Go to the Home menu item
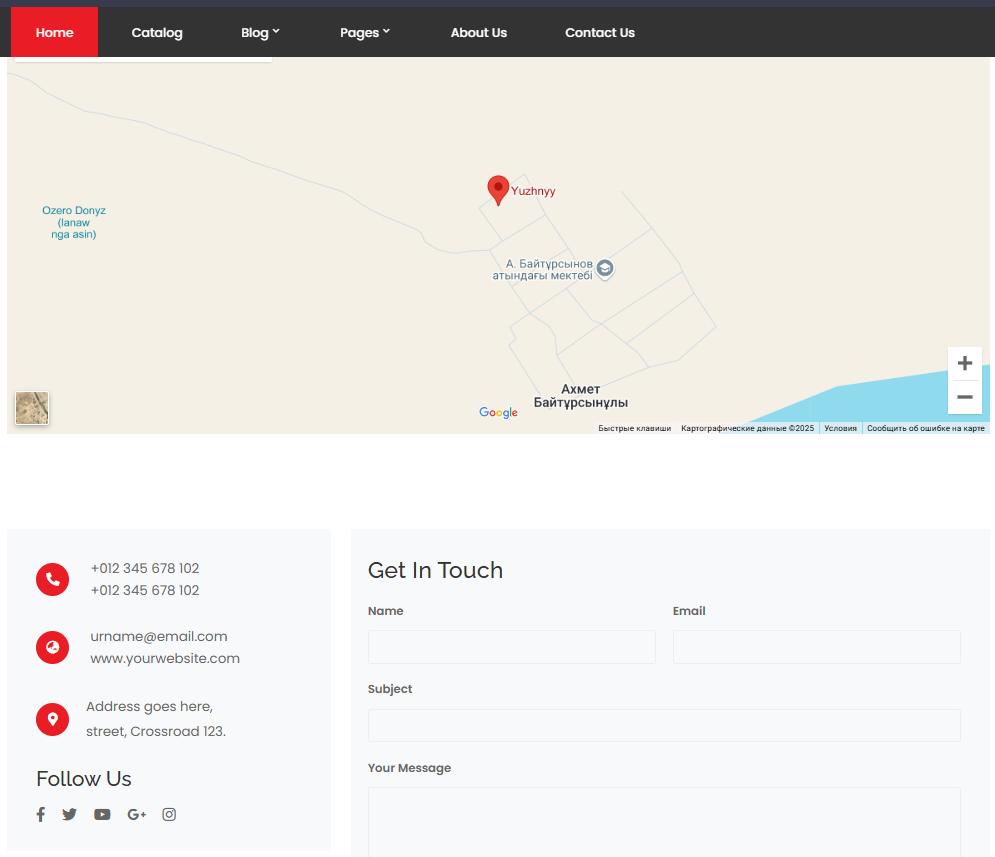 pyautogui.click(x=55, y=33)
